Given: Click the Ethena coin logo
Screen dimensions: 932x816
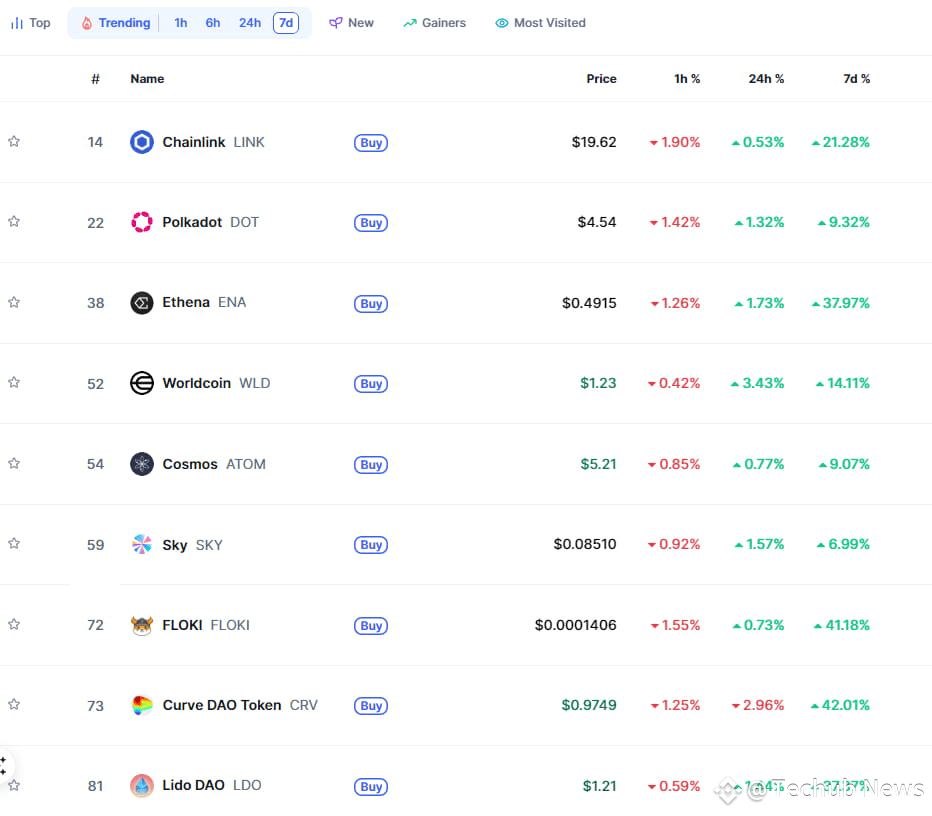Looking at the screenshot, I should click(x=141, y=303).
